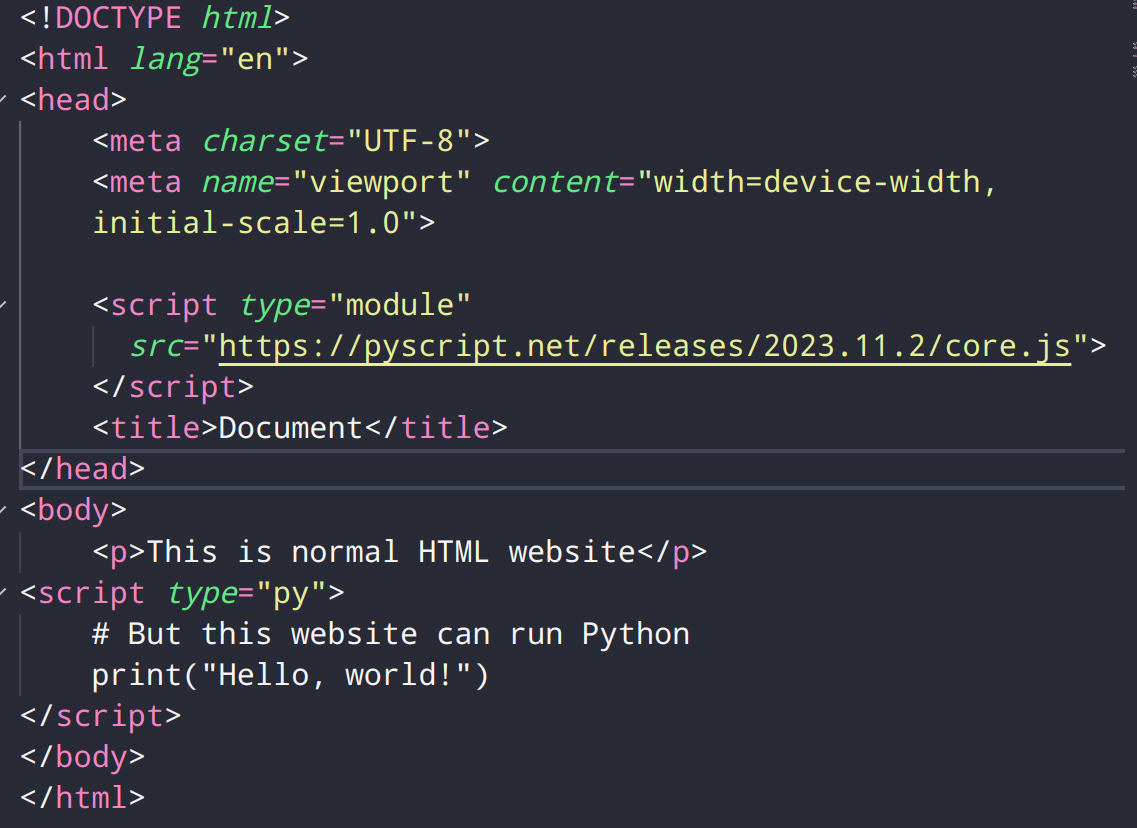Click the Python comment line
The image size is (1137, 828).
coord(390,634)
